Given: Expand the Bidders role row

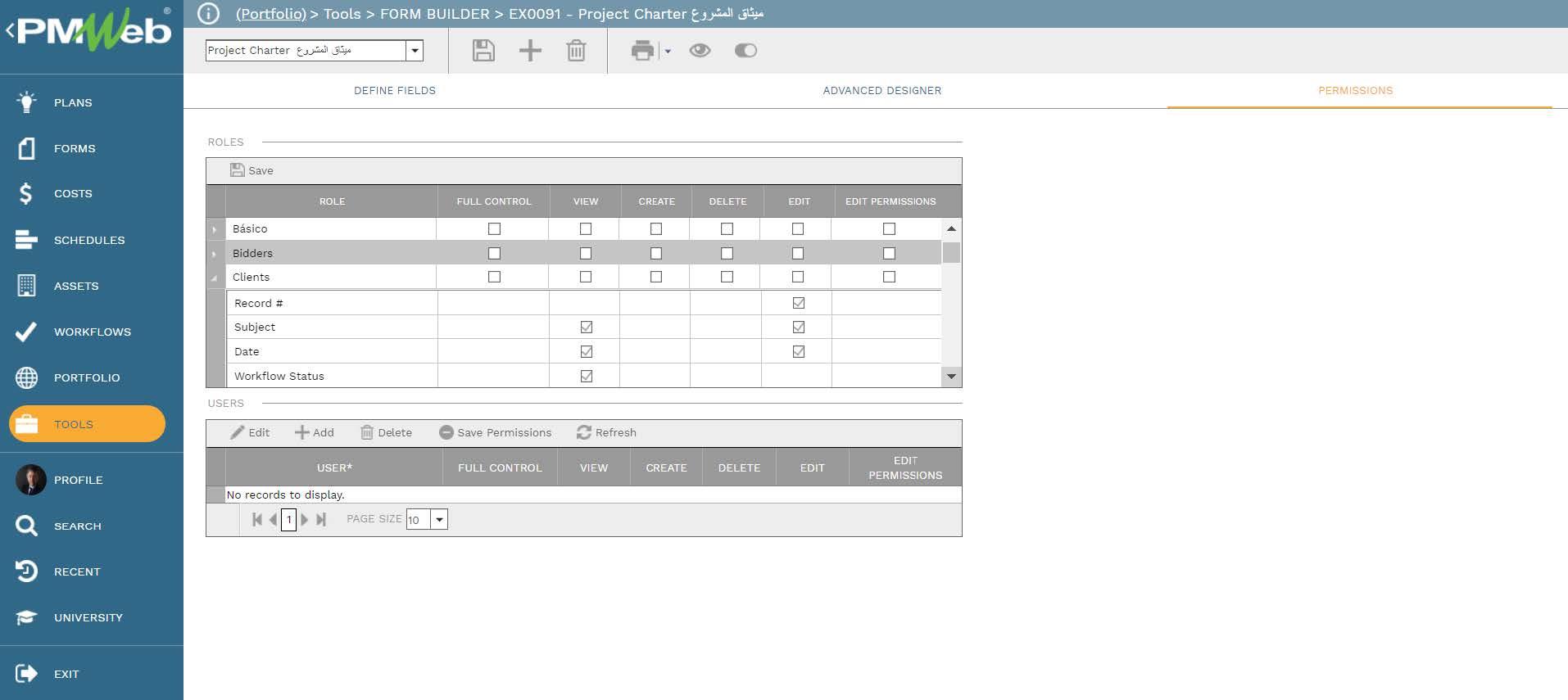Looking at the screenshot, I should click(215, 254).
